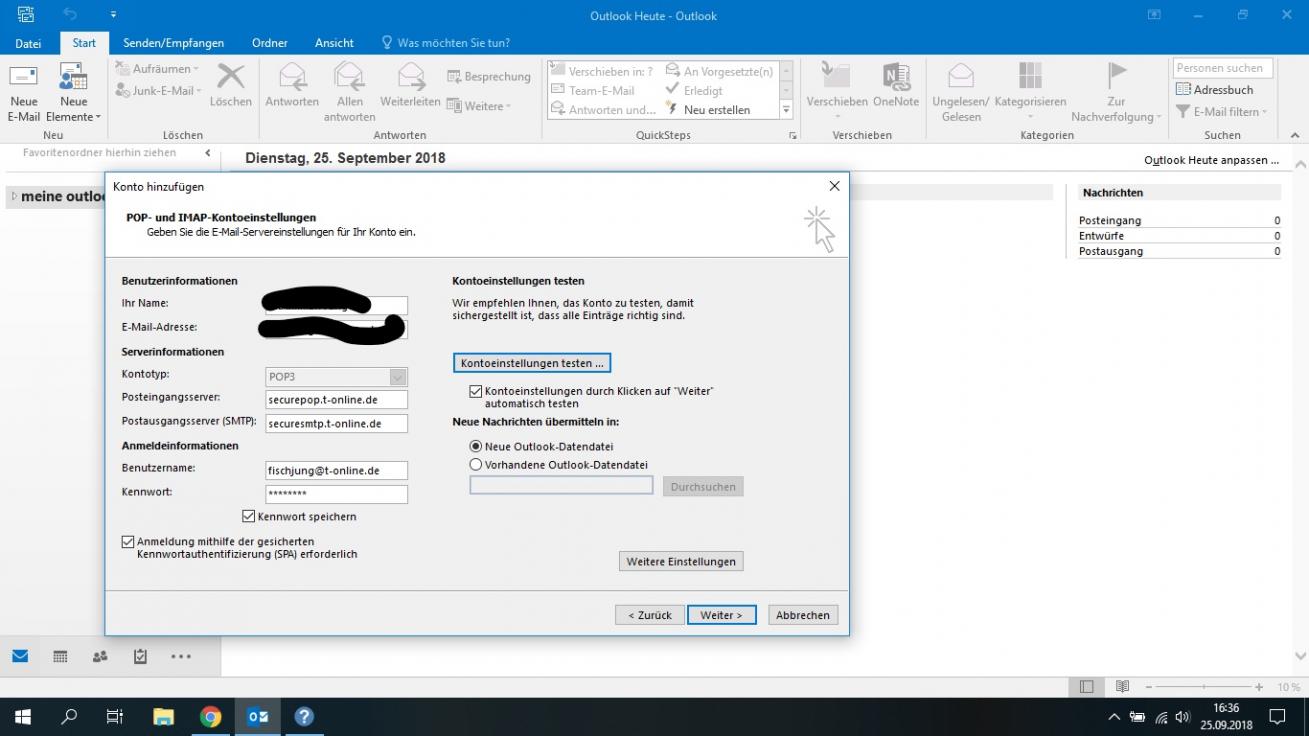Open Chrome from taskbar
1309x736 pixels.
[x=210, y=716]
